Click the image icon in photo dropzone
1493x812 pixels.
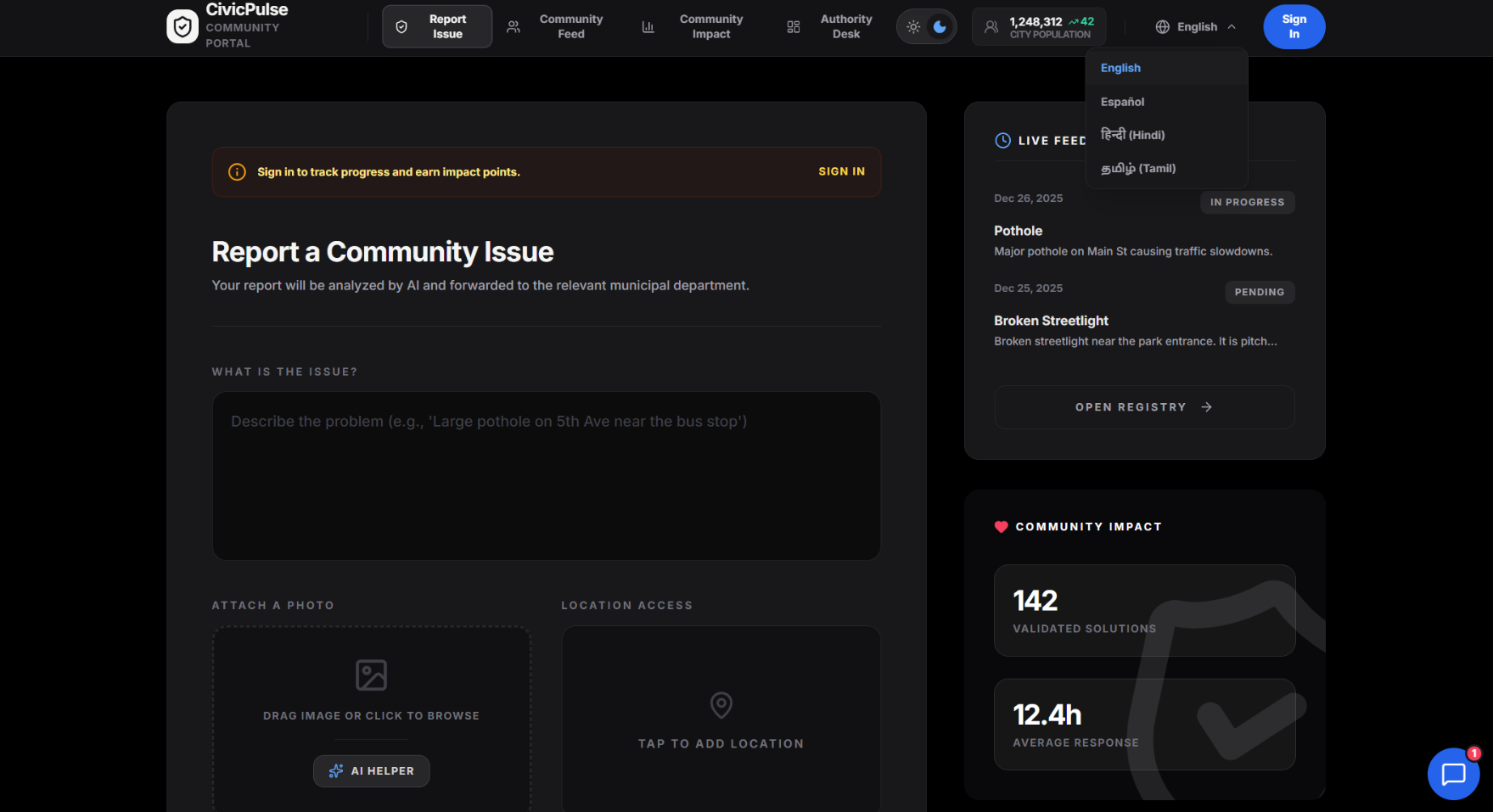pyautogui.click(x=371, y=675)
